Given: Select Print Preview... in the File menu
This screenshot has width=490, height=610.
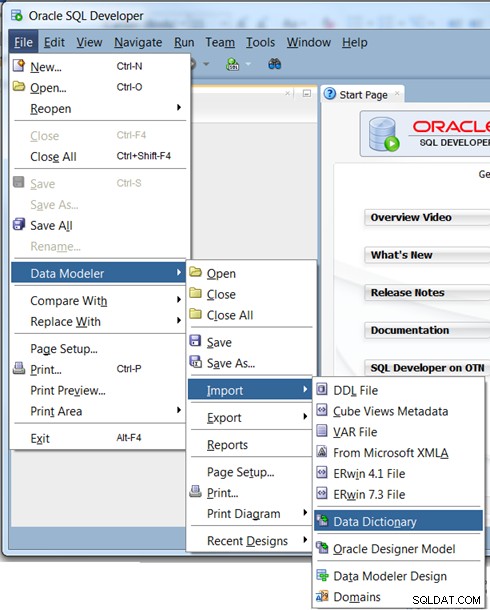Looking at the screenshot, I should (x=100, y=390).
